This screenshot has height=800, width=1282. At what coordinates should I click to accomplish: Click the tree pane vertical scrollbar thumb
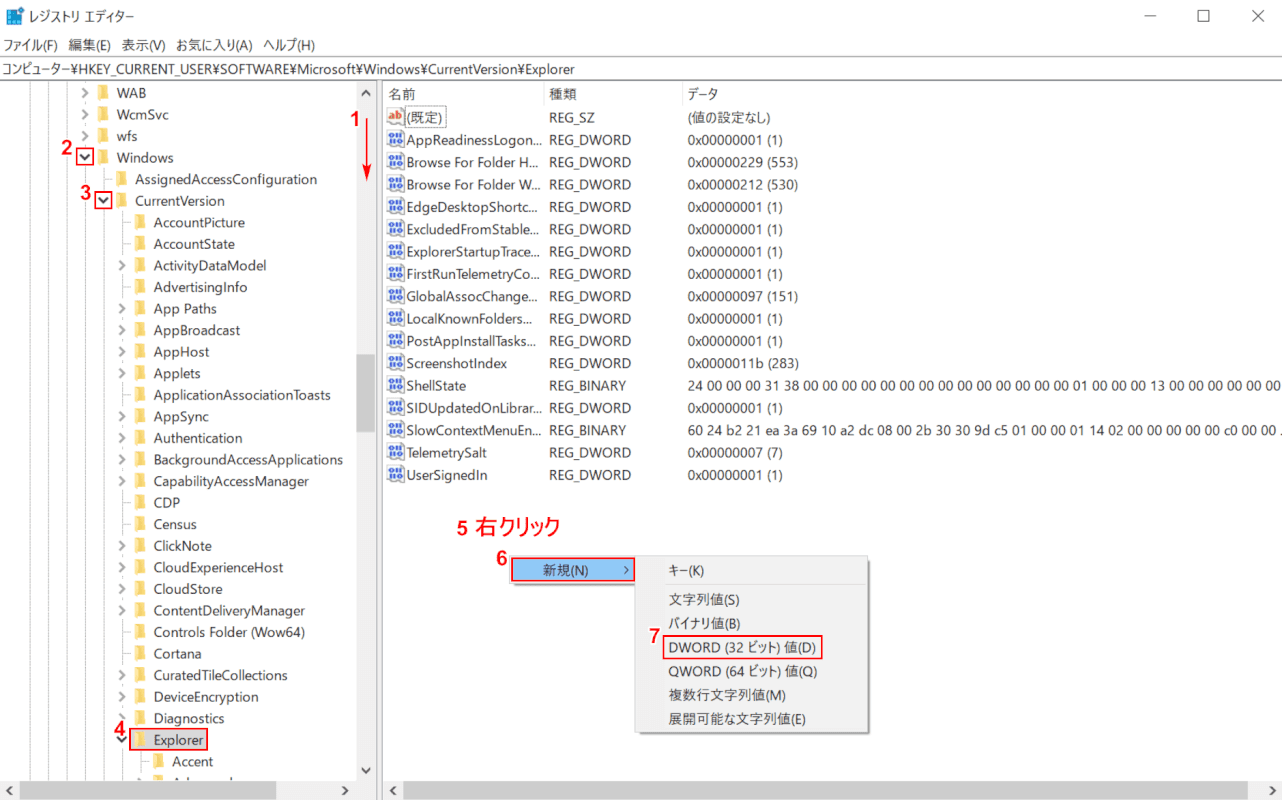click(x=365, y=392)
